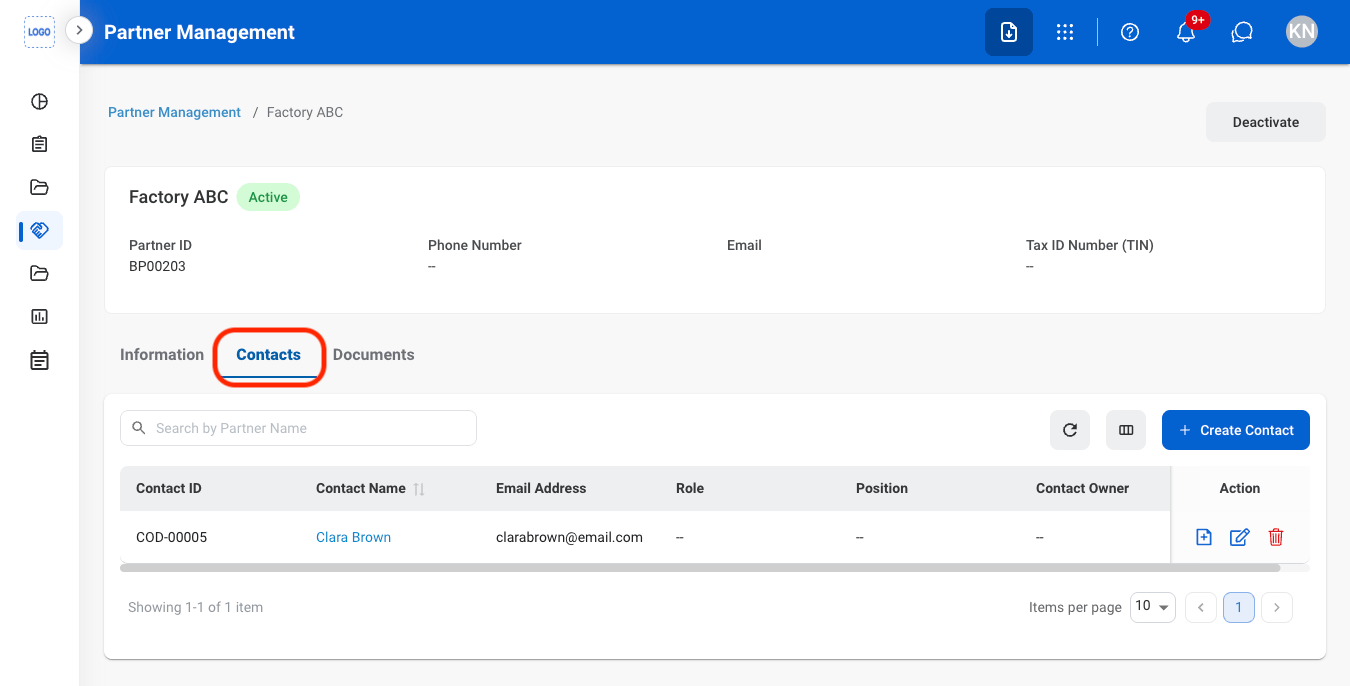This screenshot has height=686, width=1350.
Task: Expand the sidebar with arrow chevron
Action: pyautogui.click(x=79, y=31)
